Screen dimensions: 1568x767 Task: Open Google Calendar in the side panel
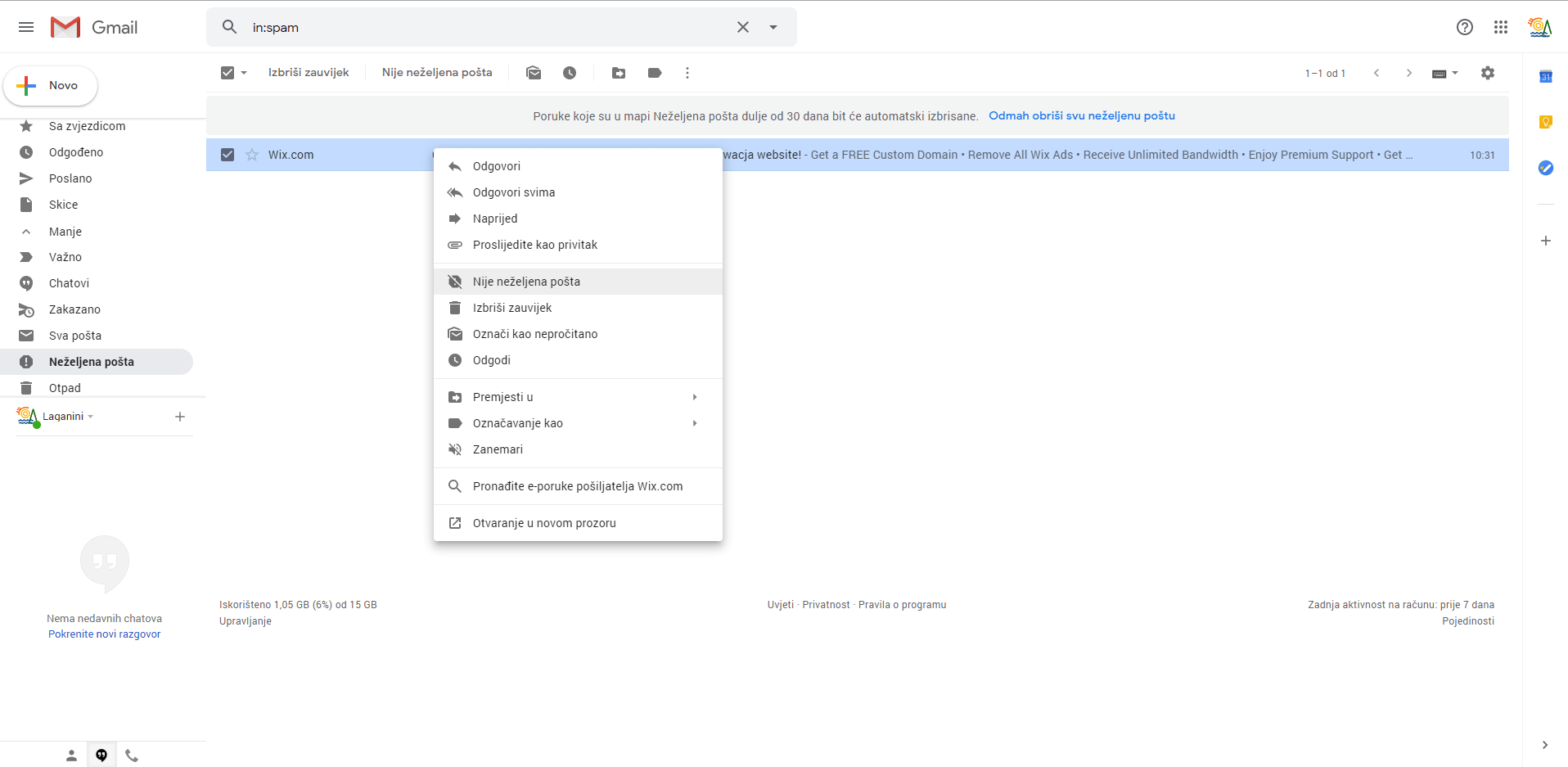[x=1545, y=77]
